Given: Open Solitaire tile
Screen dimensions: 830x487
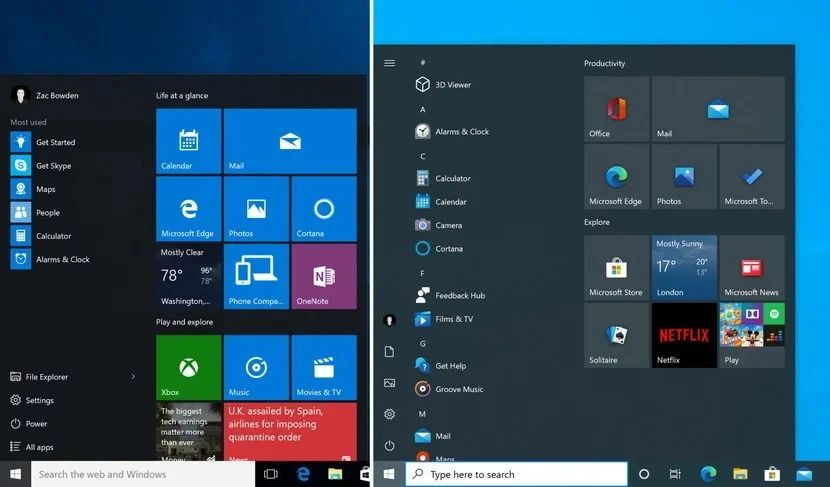Looking at the screenshot, I should pos(617,335).
